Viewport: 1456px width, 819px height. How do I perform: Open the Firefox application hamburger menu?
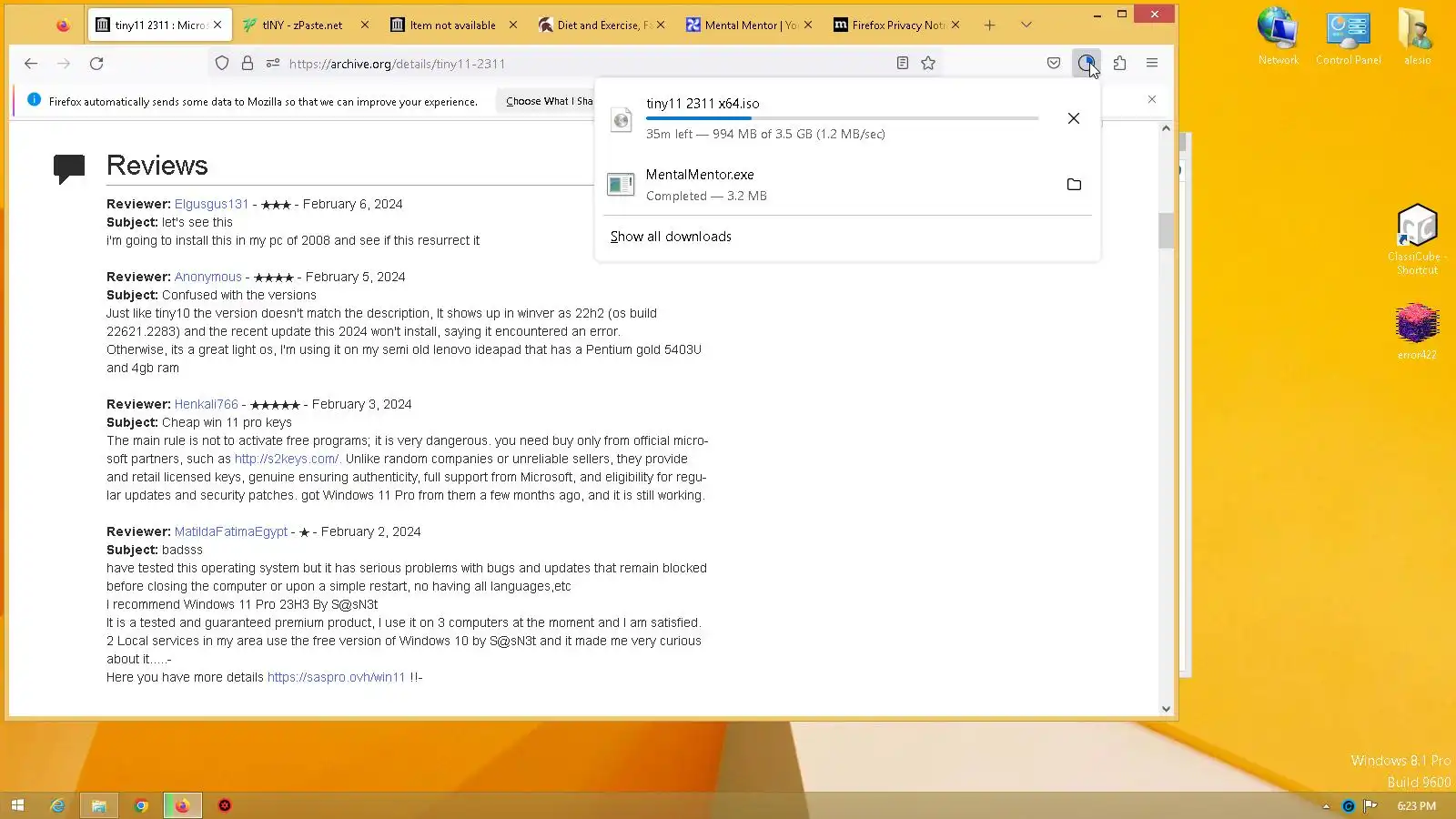click(x=1152, y=64)
